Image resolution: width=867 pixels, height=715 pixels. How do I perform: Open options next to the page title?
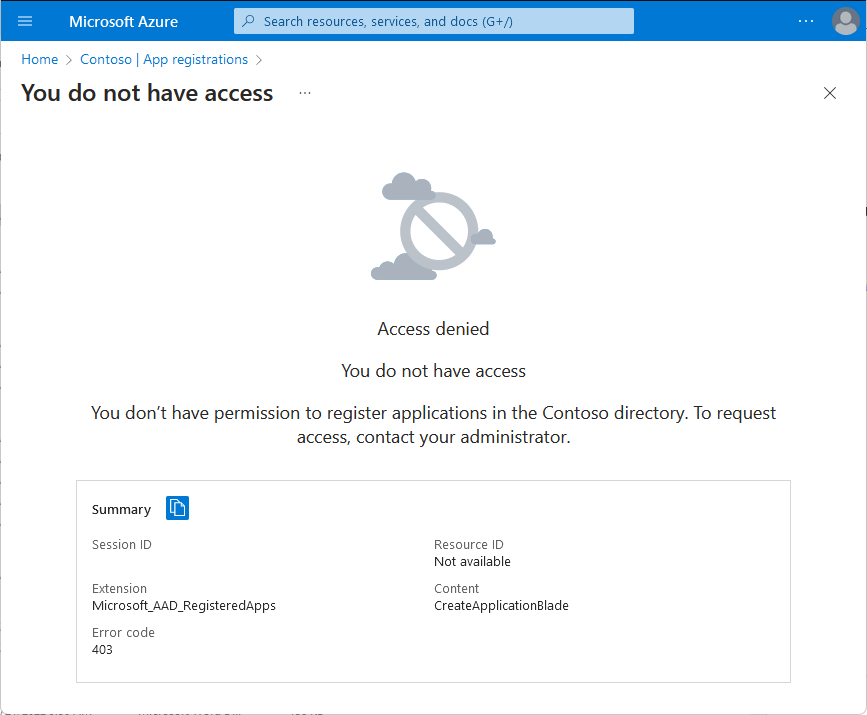point(305,93)
